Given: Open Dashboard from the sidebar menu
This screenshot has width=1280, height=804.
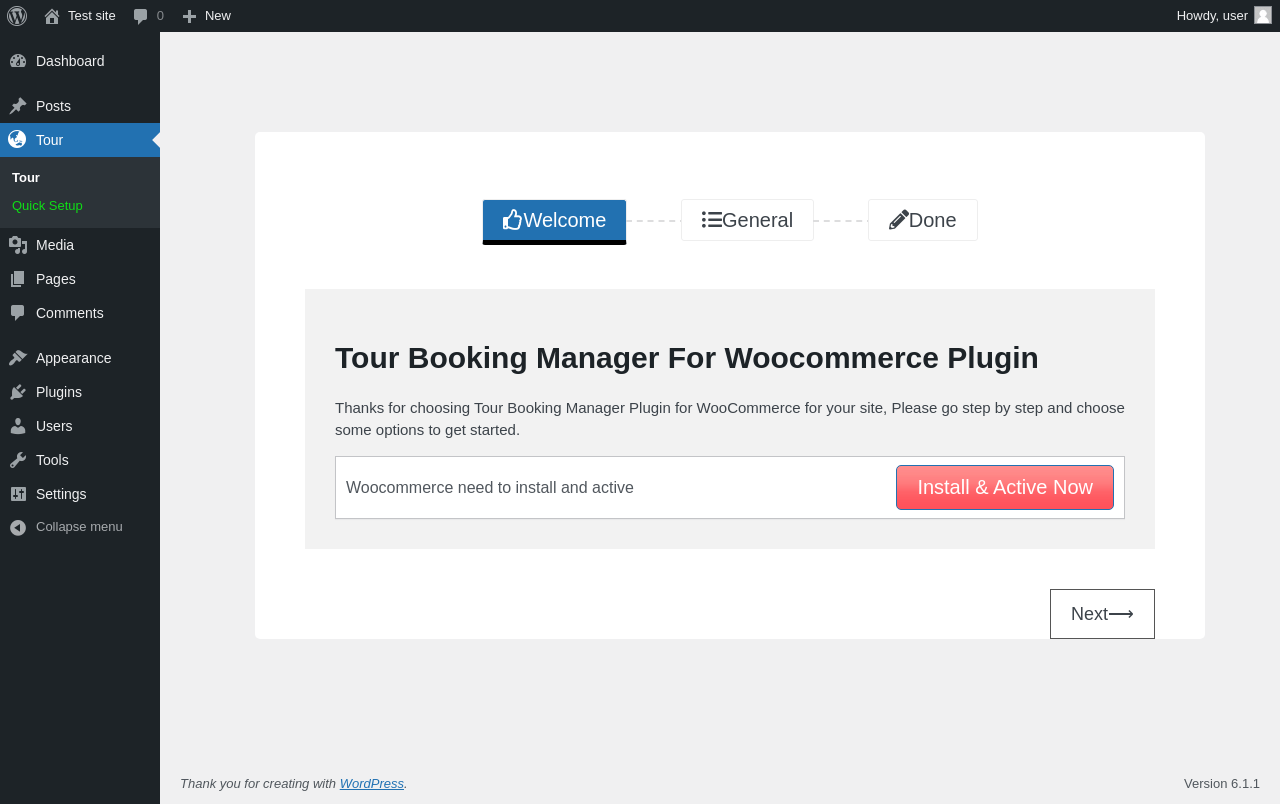Looking at the screenshot, I should pos(80,61).
